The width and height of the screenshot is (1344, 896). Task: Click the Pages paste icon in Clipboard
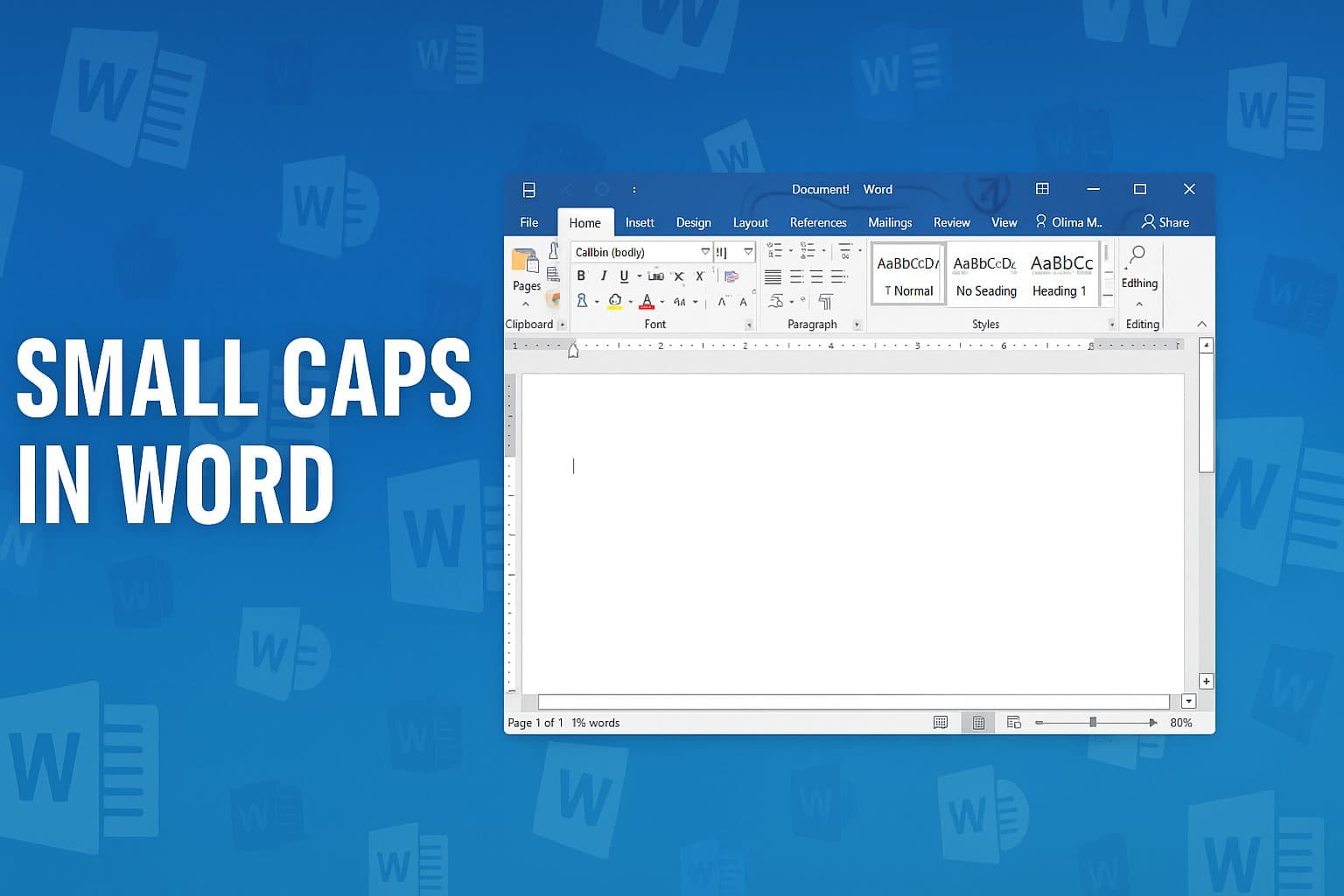tap(525, 262)
